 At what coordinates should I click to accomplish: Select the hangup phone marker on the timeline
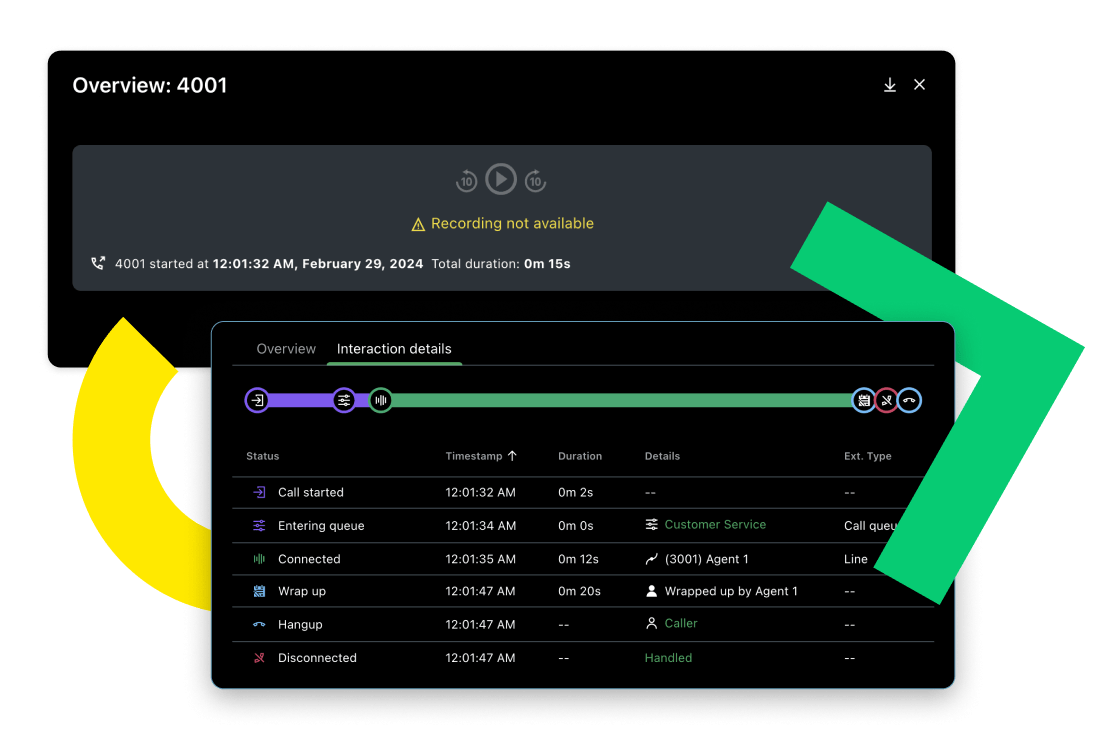click(x=909, y=401)
